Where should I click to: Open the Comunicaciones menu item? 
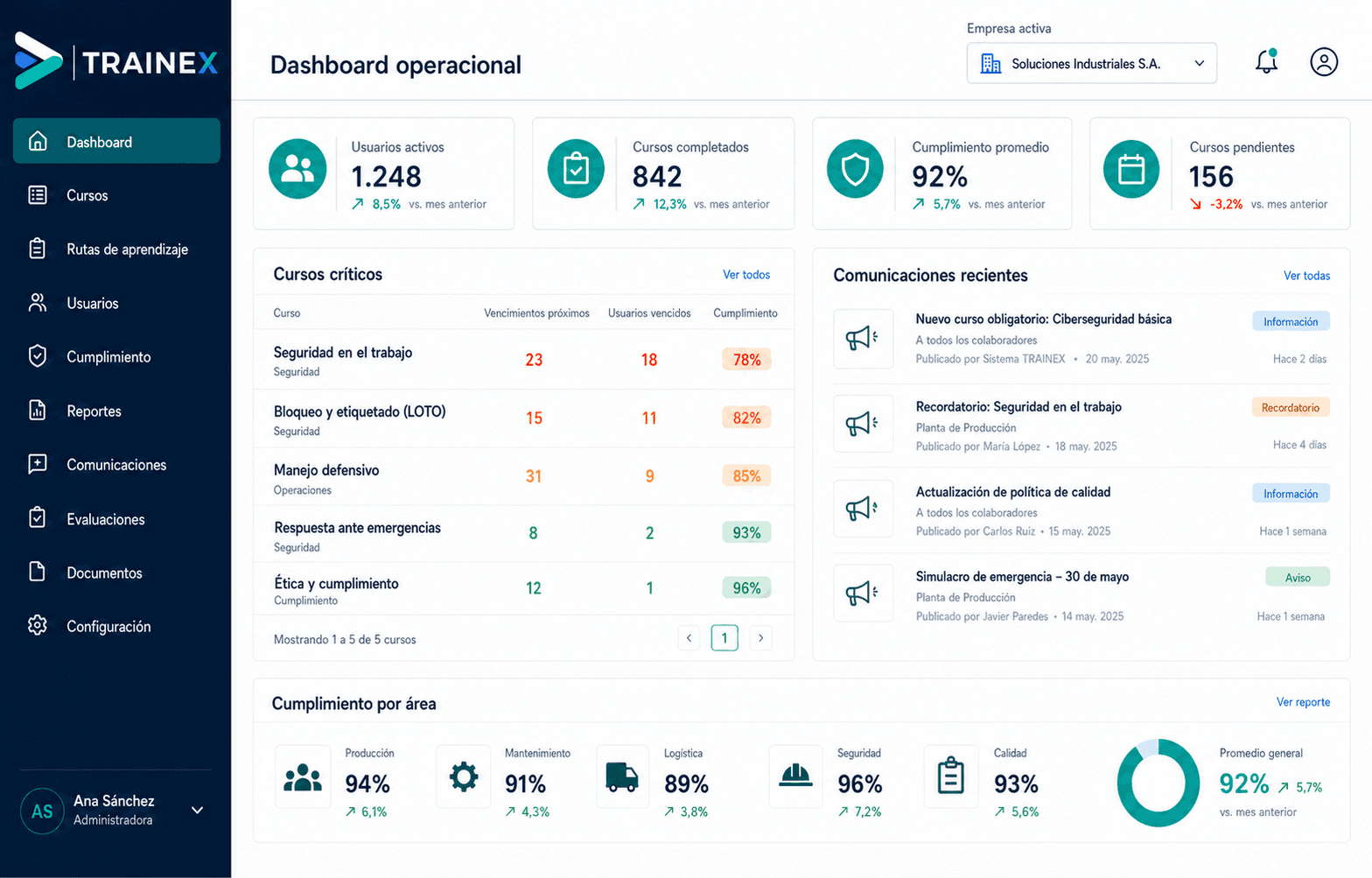click(116, 464)
